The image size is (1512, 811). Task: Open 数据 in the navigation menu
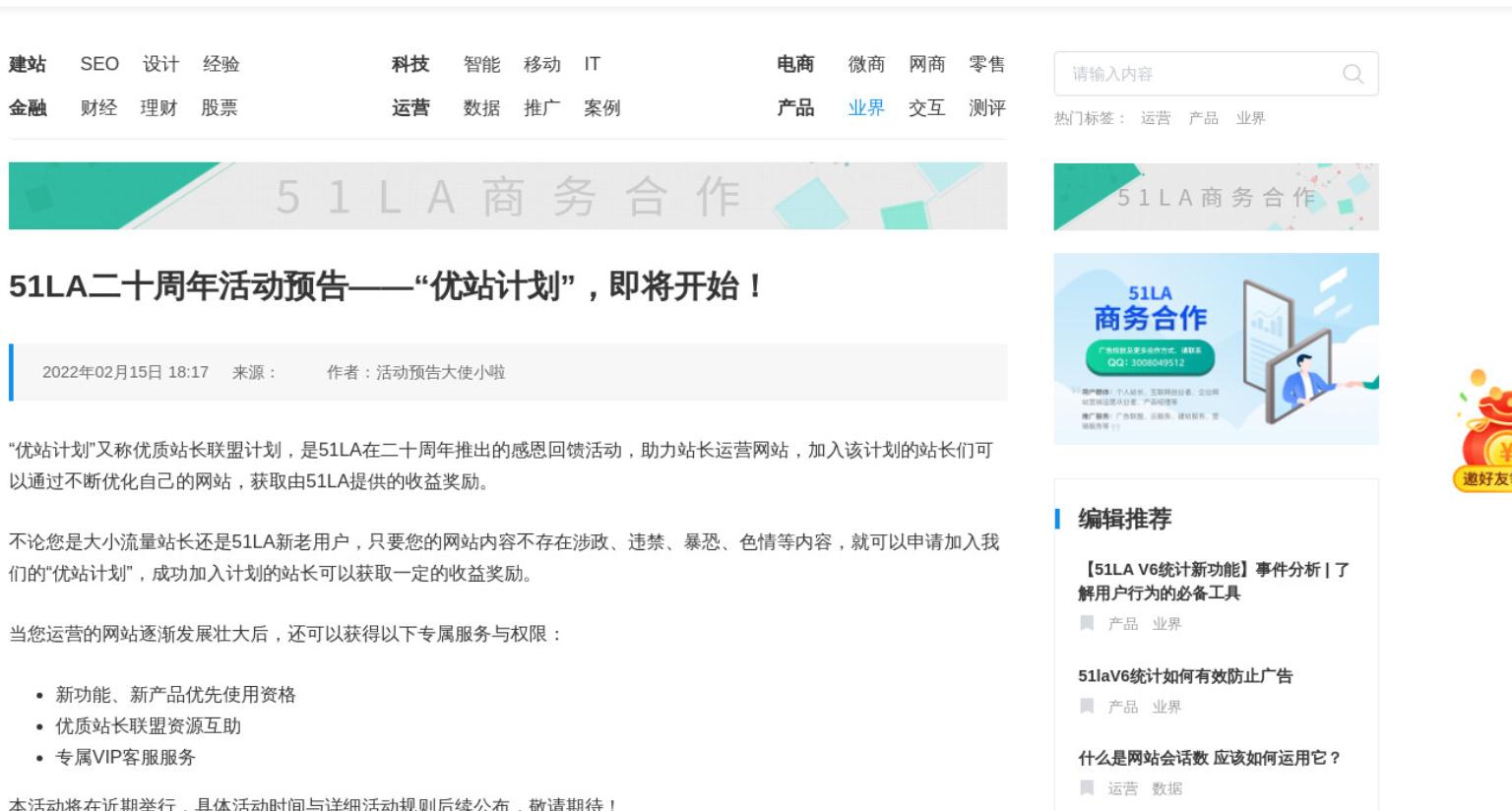click(482, 108)
